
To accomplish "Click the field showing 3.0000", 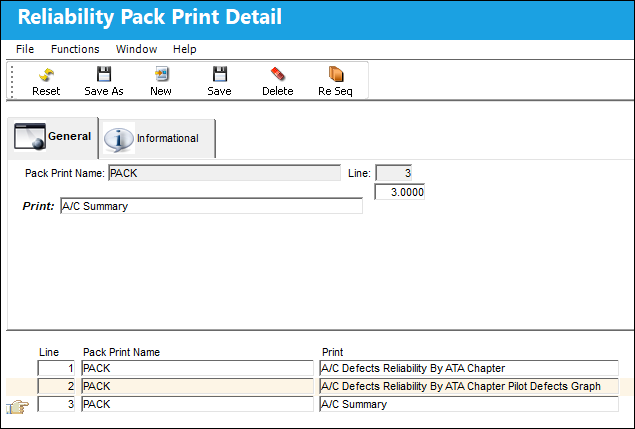I will click(399, 192).
